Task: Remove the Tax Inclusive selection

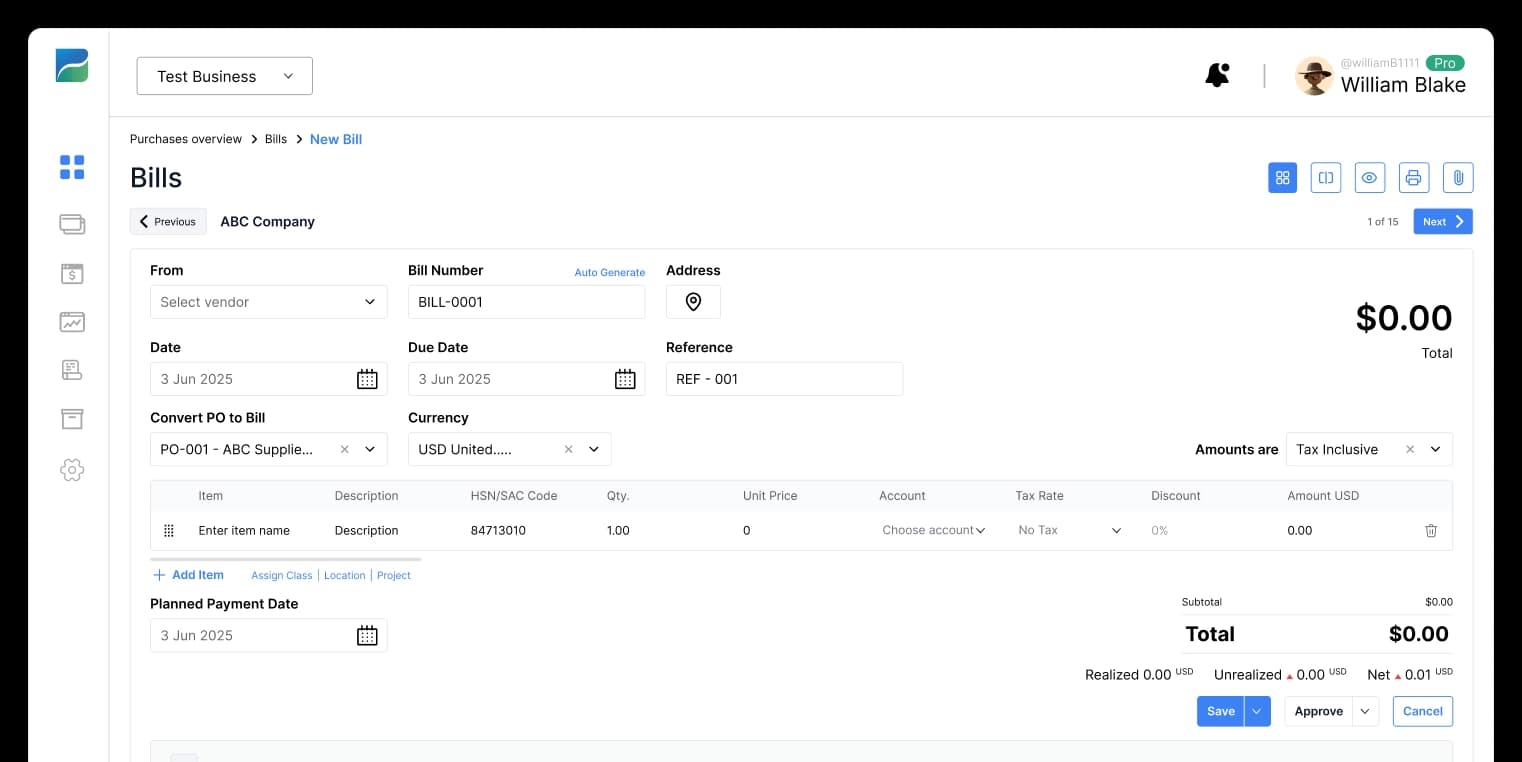Action: [x=1409, y=449]
